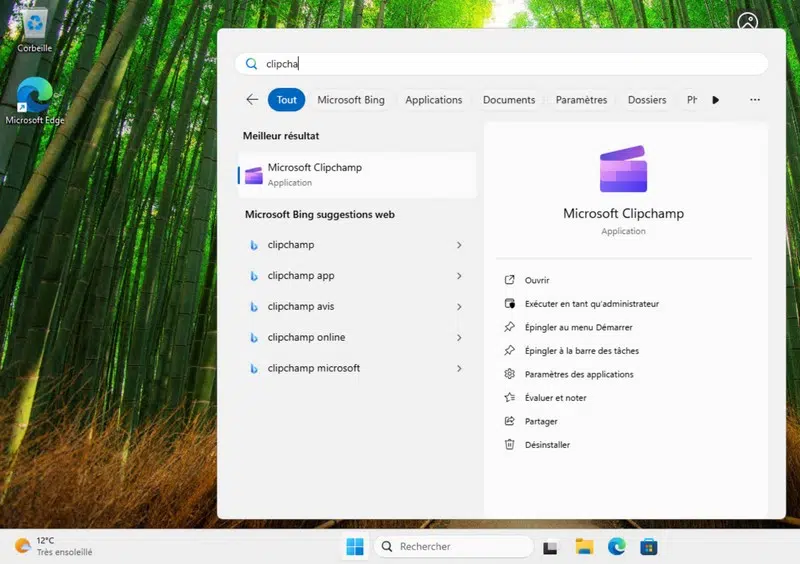Open the Recycle Bin (Corbeille) desktop icon
The height and width of the screenshot is (564, 800).
coord(34,27)
